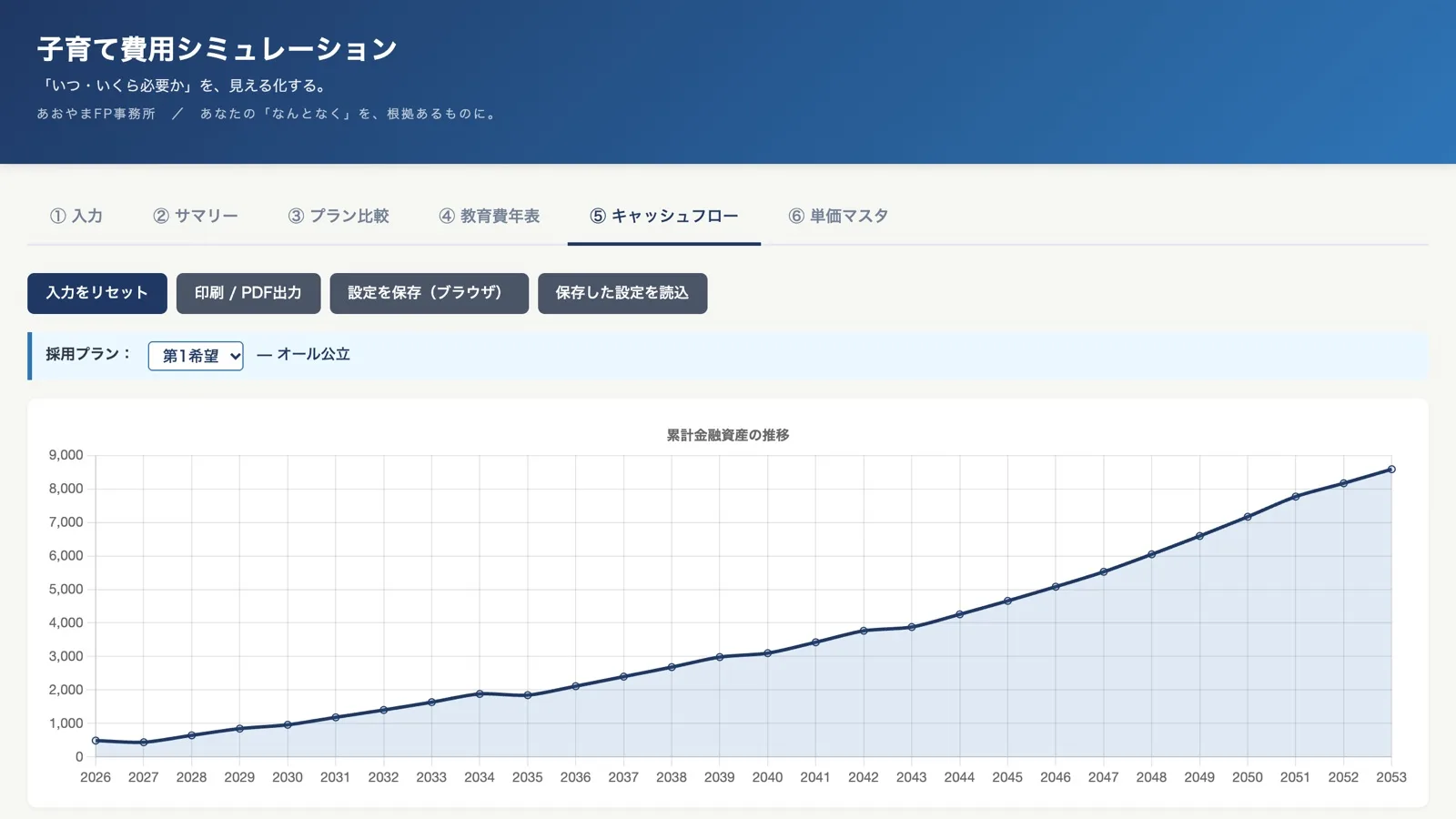Click the ⑤ キャッシュフロー tab
Screen dimensions: 1456x819
point(664,217)
